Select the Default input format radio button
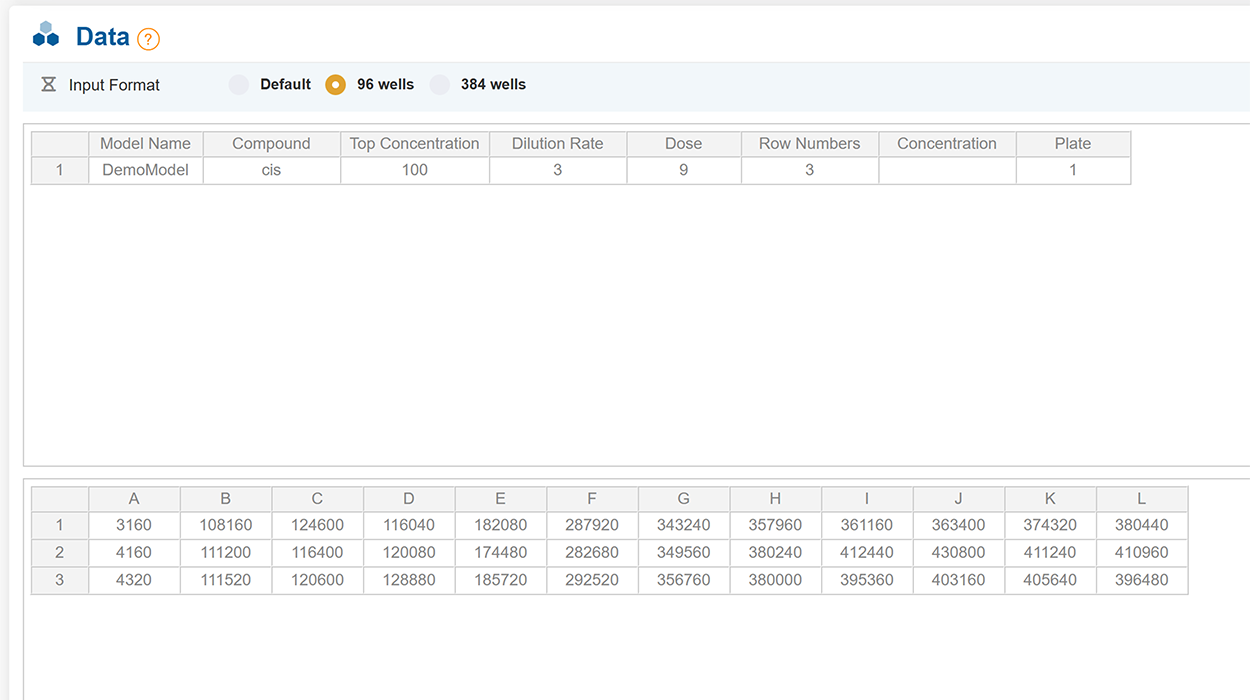 239,85
